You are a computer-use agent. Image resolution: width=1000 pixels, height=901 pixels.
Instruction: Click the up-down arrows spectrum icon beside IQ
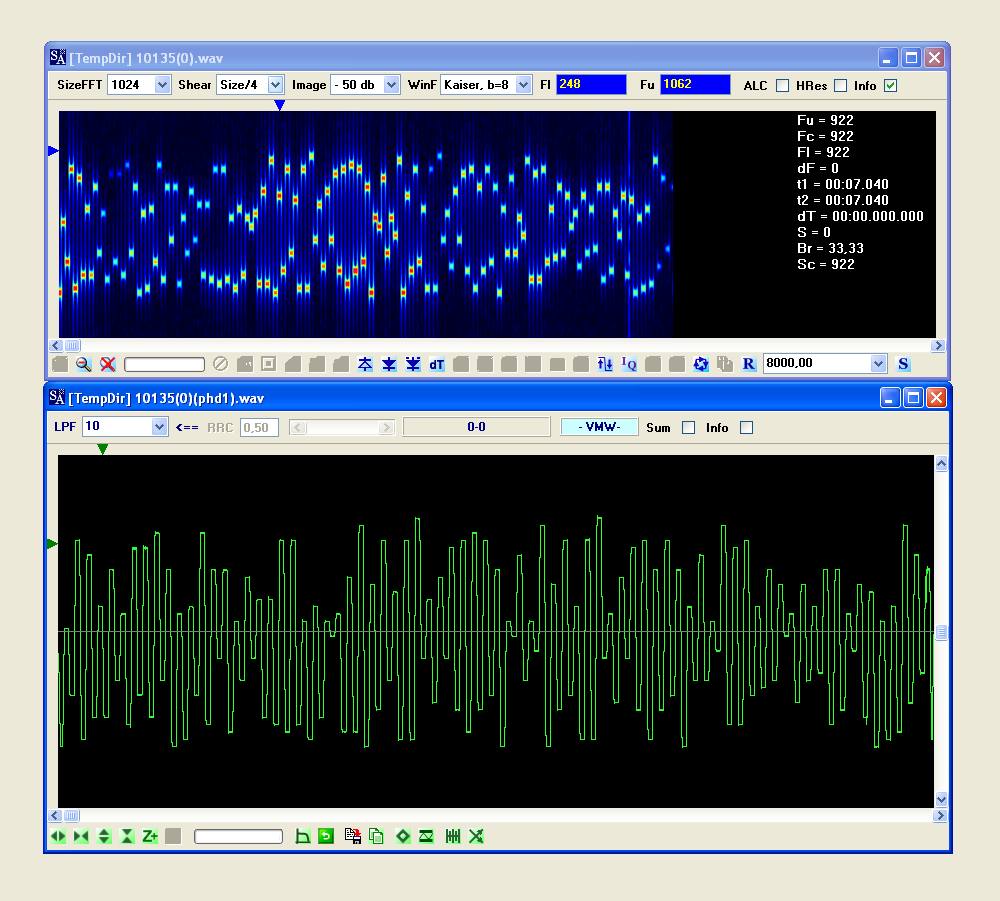tap(605, 364)
